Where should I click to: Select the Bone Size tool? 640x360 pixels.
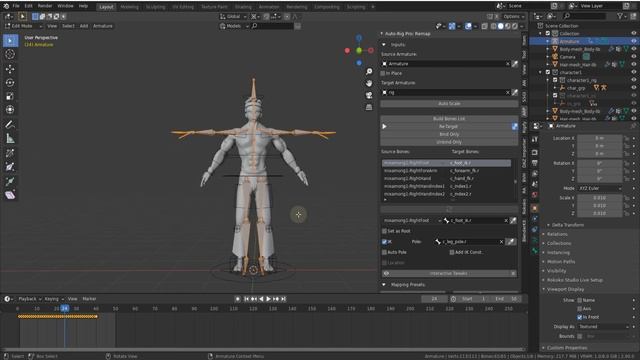tap(10, 167)
